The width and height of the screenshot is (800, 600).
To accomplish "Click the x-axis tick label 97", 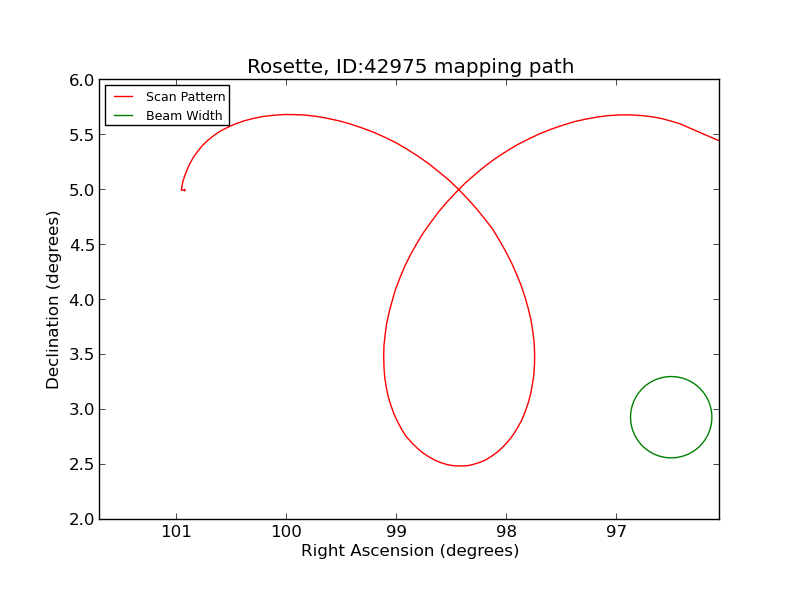I will (x=616, y=532).
